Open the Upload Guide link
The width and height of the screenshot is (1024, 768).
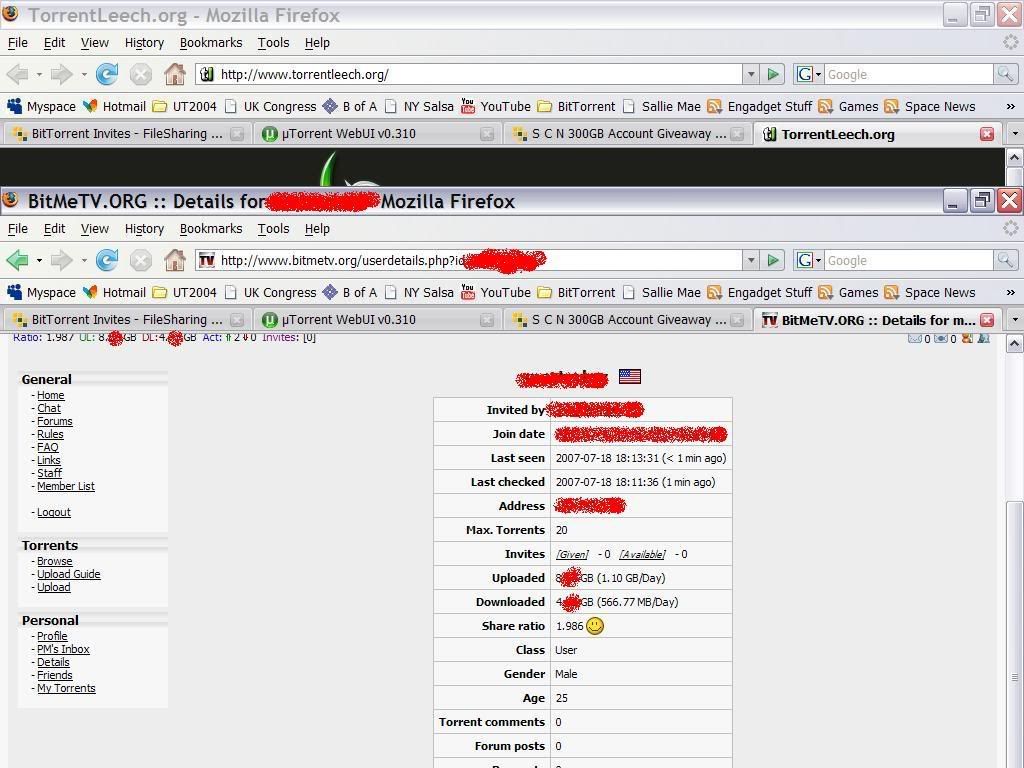coord(69,574)
